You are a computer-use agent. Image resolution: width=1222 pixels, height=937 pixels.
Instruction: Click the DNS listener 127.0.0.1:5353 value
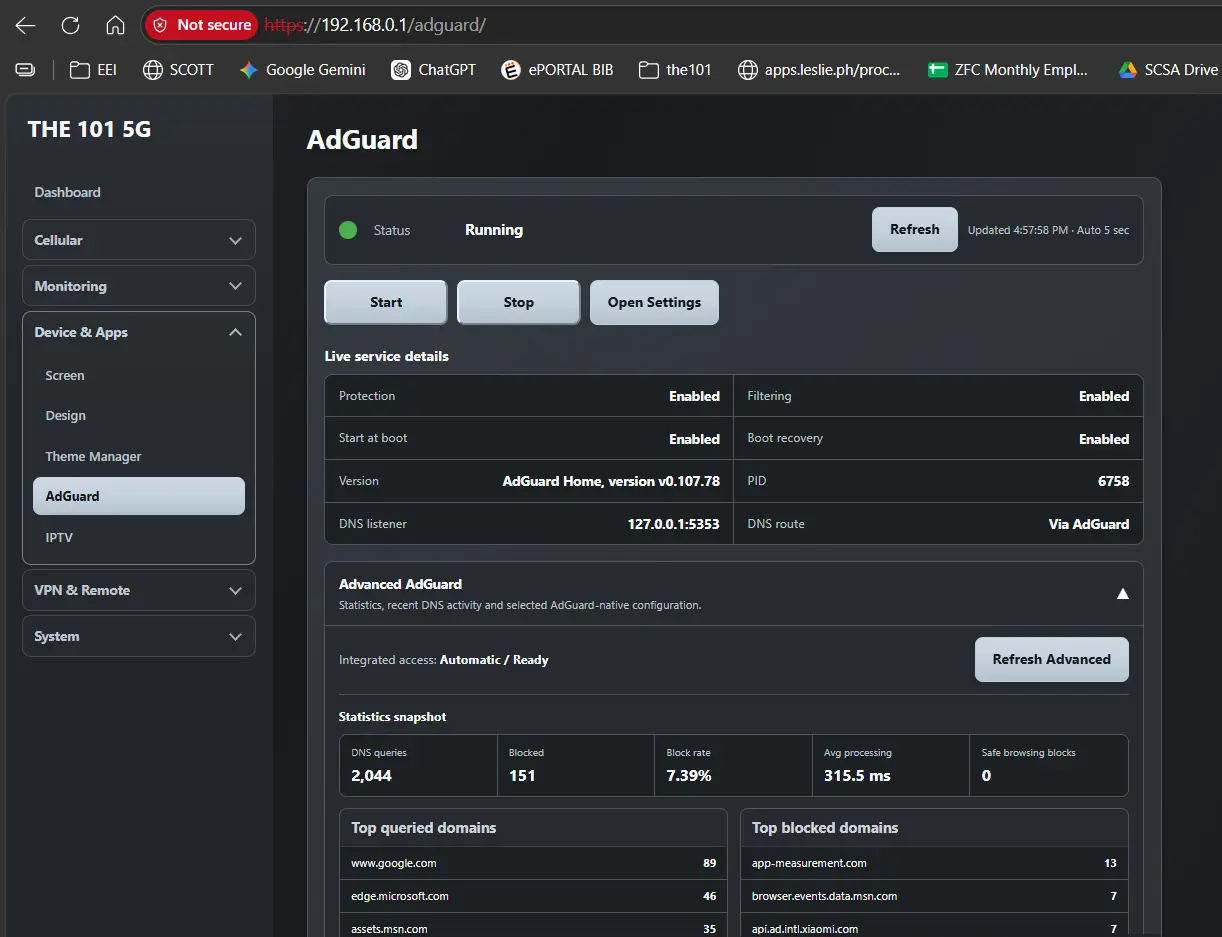(x=673, y=524)
